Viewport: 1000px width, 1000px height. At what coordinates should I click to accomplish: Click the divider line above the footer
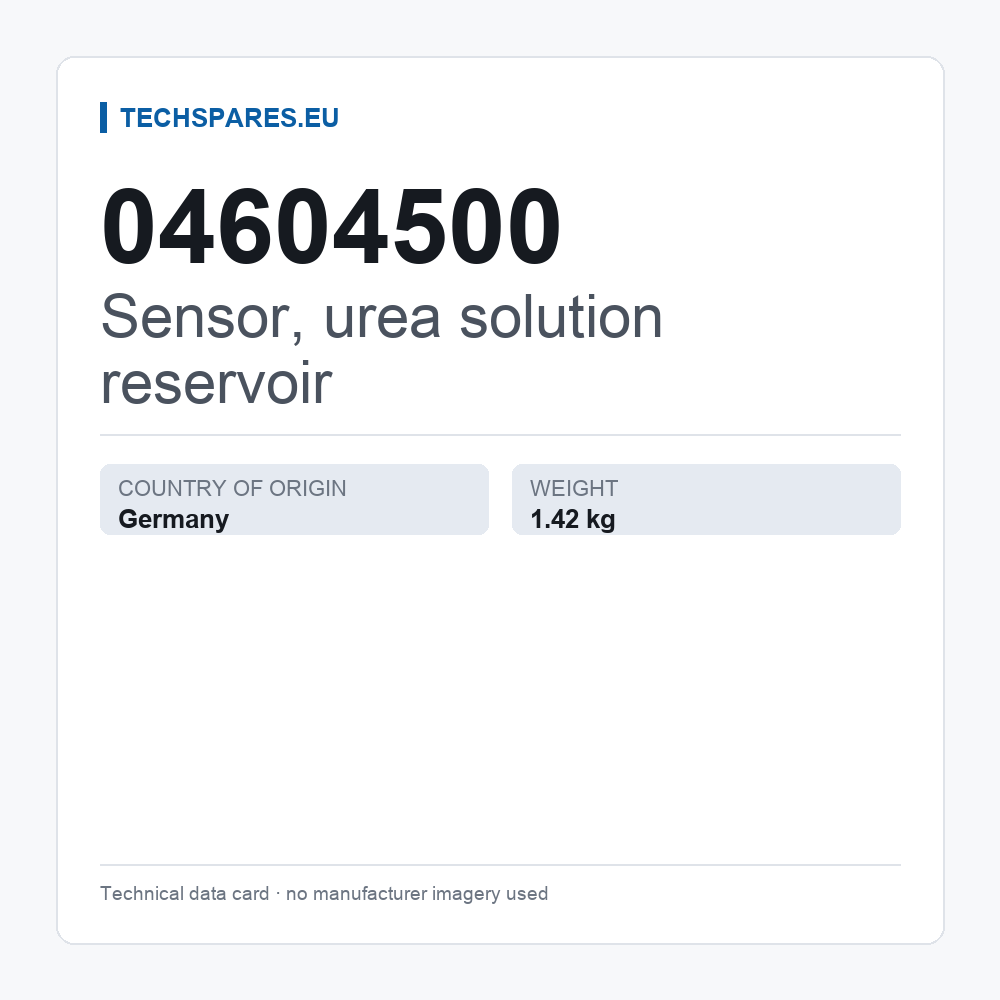tap(501, 865)
